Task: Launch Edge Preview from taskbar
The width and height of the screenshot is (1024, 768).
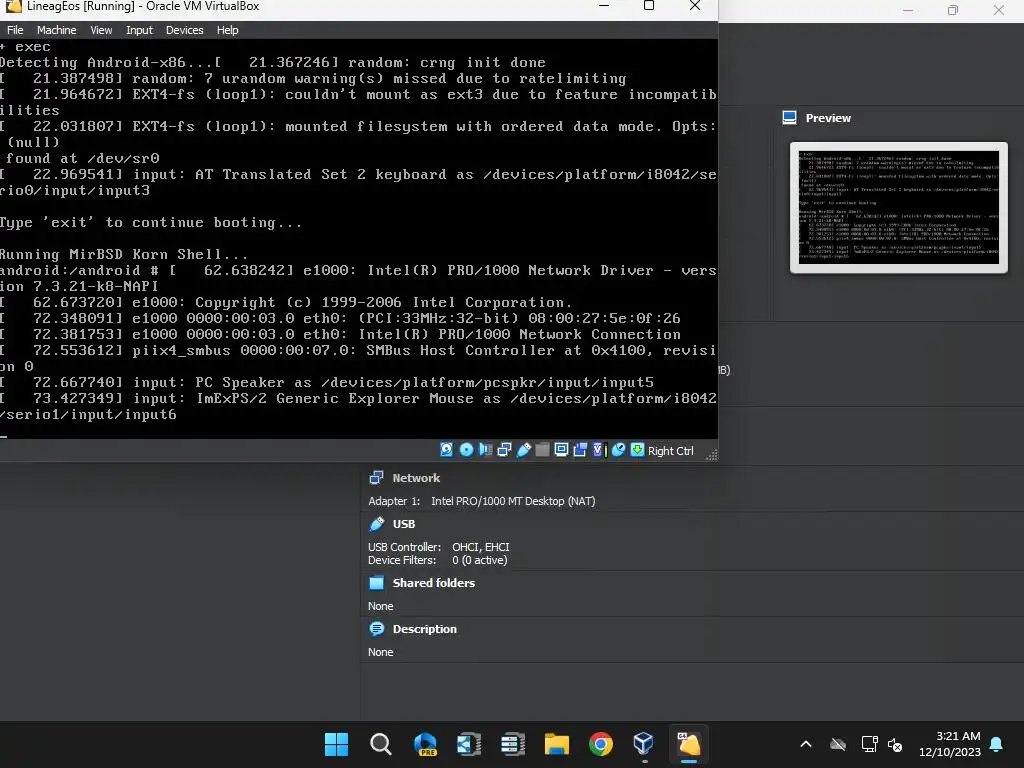Action: pos(425,744)
